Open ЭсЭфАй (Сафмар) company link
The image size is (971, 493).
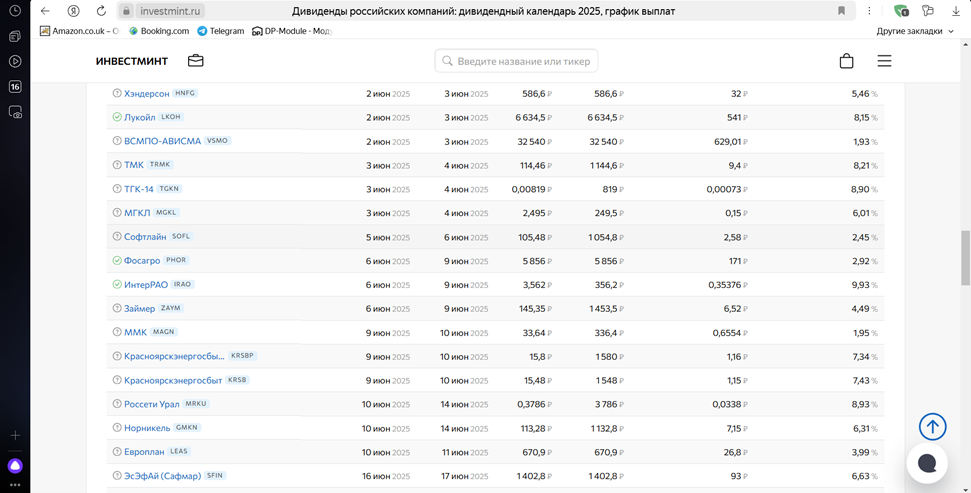[x=162, y=476]
